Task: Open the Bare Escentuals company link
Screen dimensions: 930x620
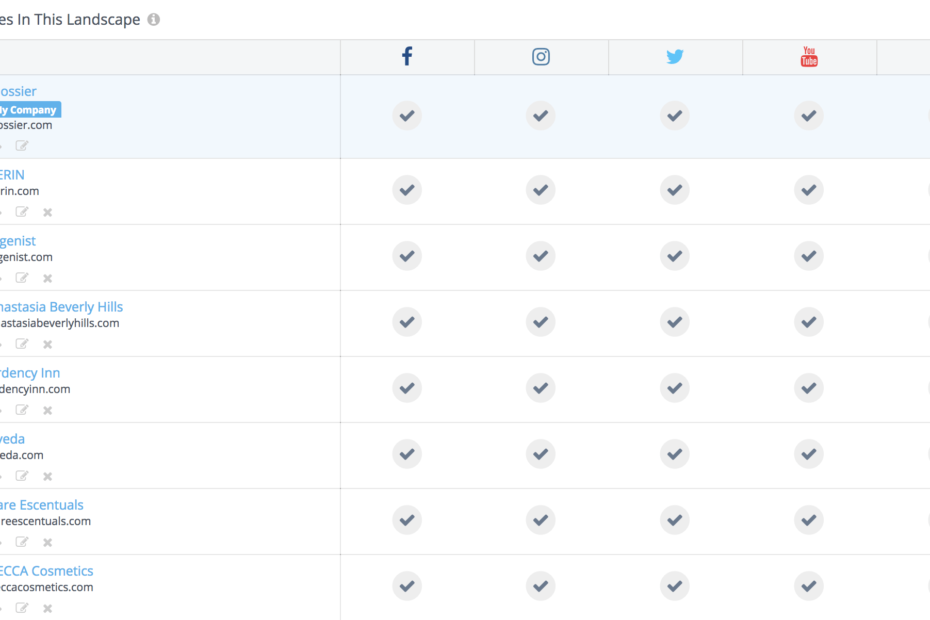Action: [42, 505]
